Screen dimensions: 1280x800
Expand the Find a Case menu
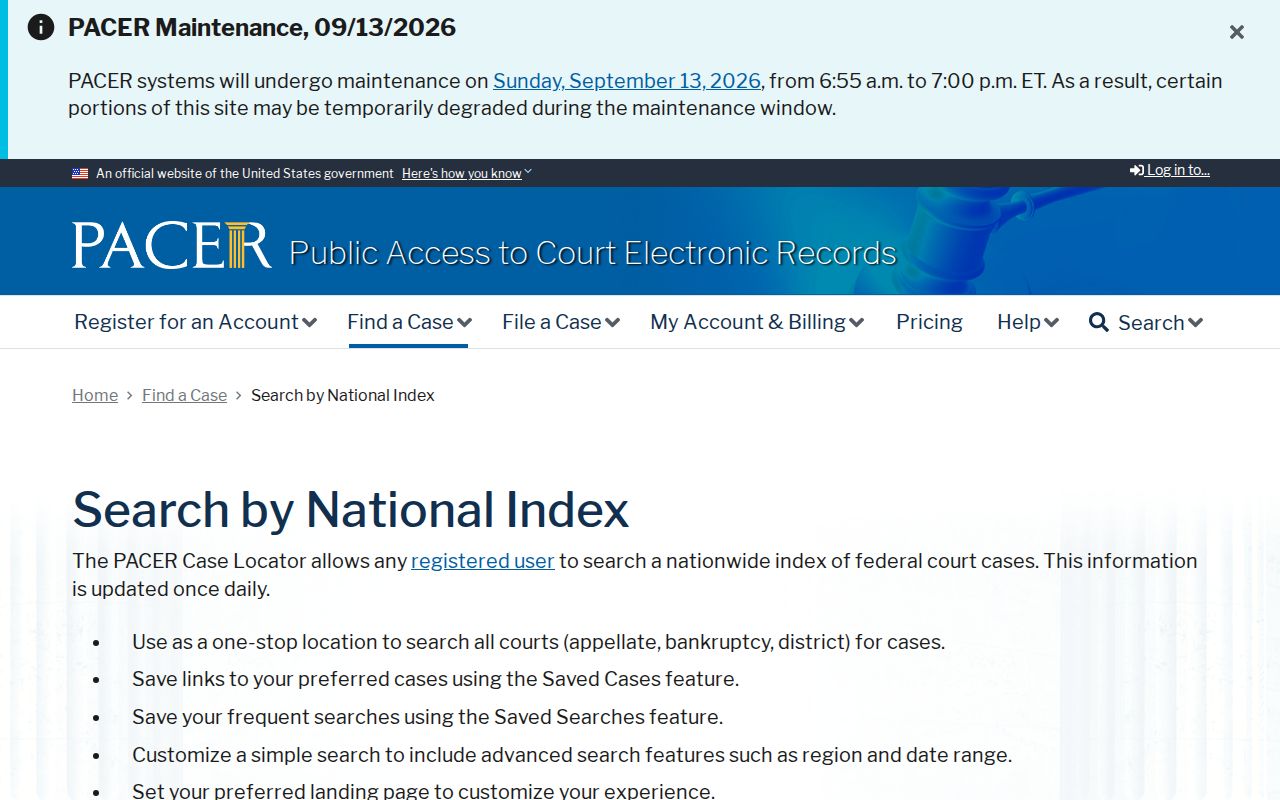[409, 322]
